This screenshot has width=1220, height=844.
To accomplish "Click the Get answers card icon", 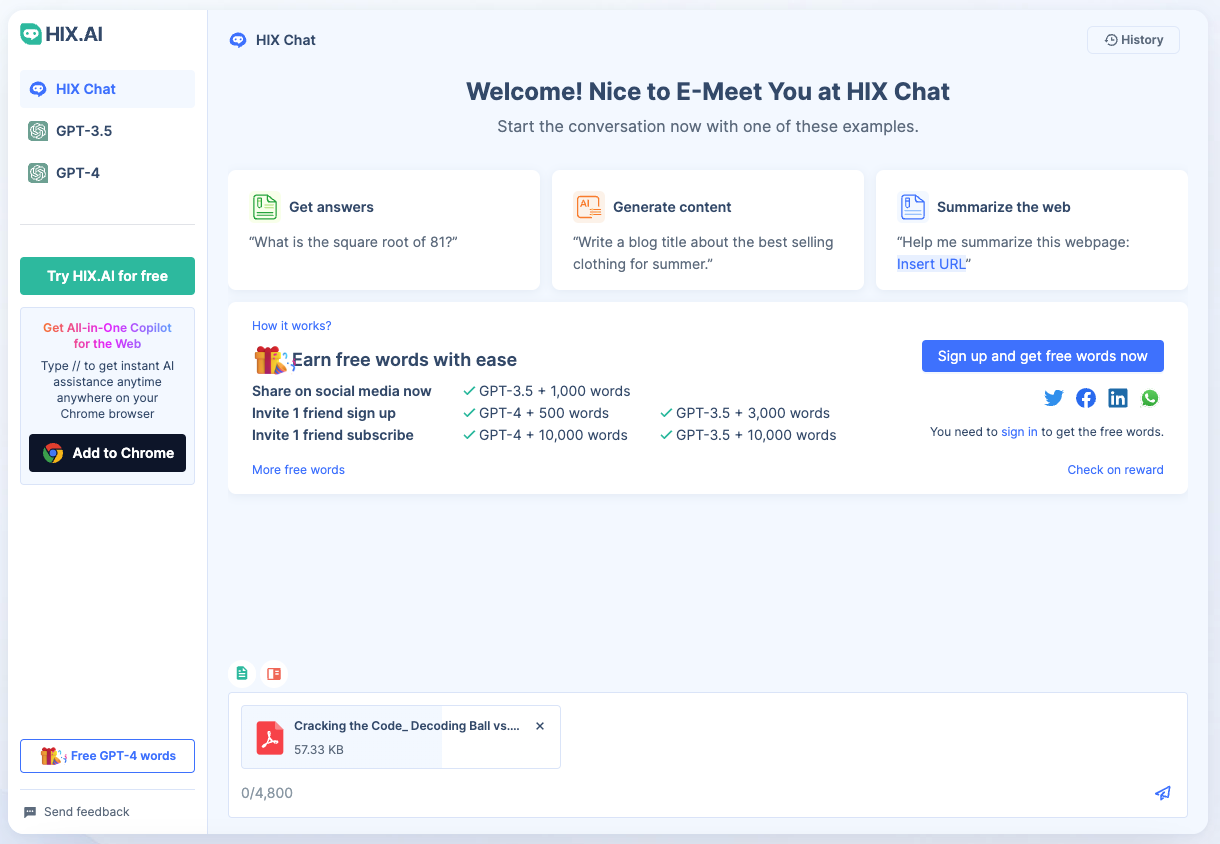I will [264, 207].
